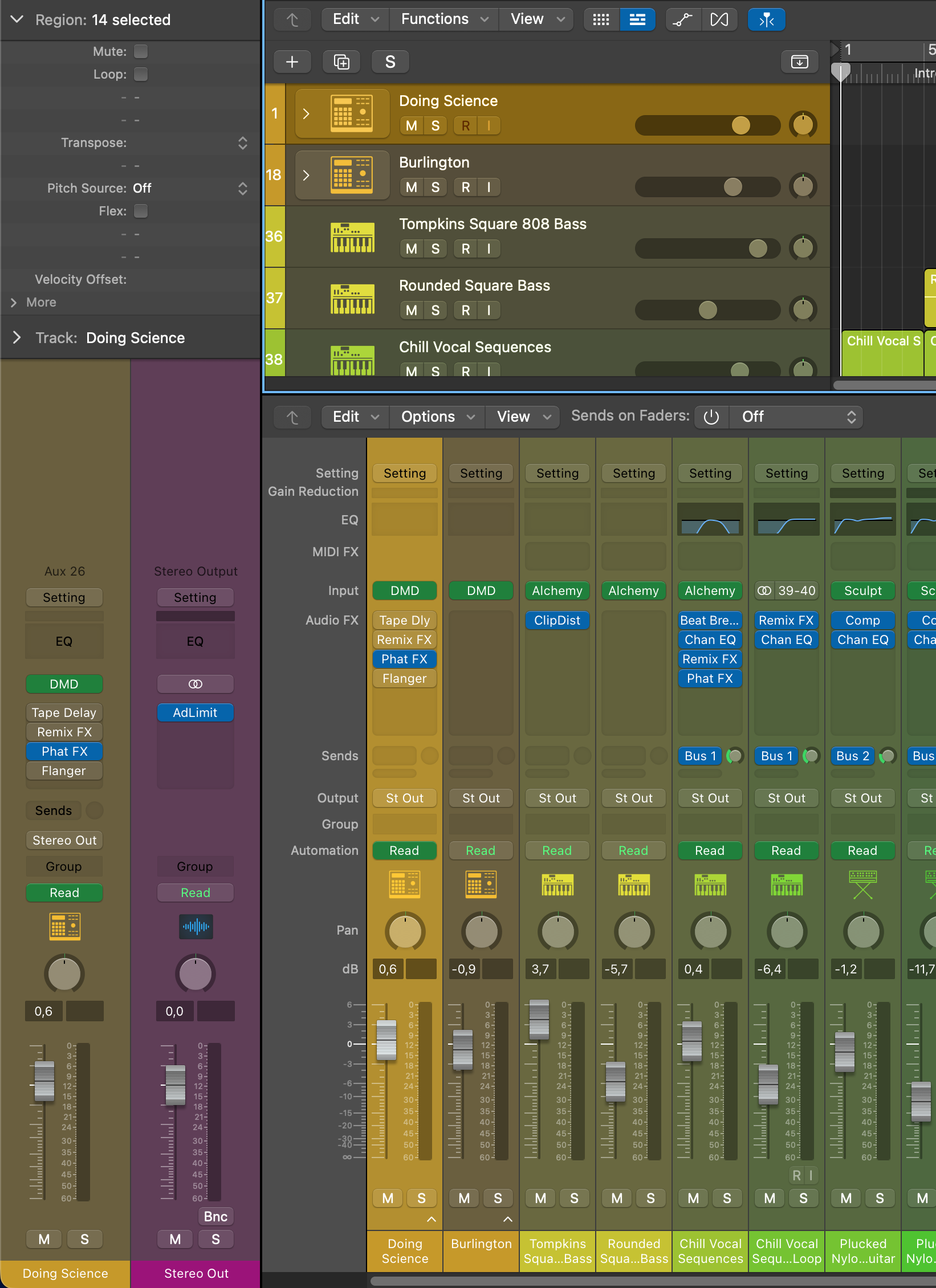Toggle the global Solo S button

coord(390,62)
